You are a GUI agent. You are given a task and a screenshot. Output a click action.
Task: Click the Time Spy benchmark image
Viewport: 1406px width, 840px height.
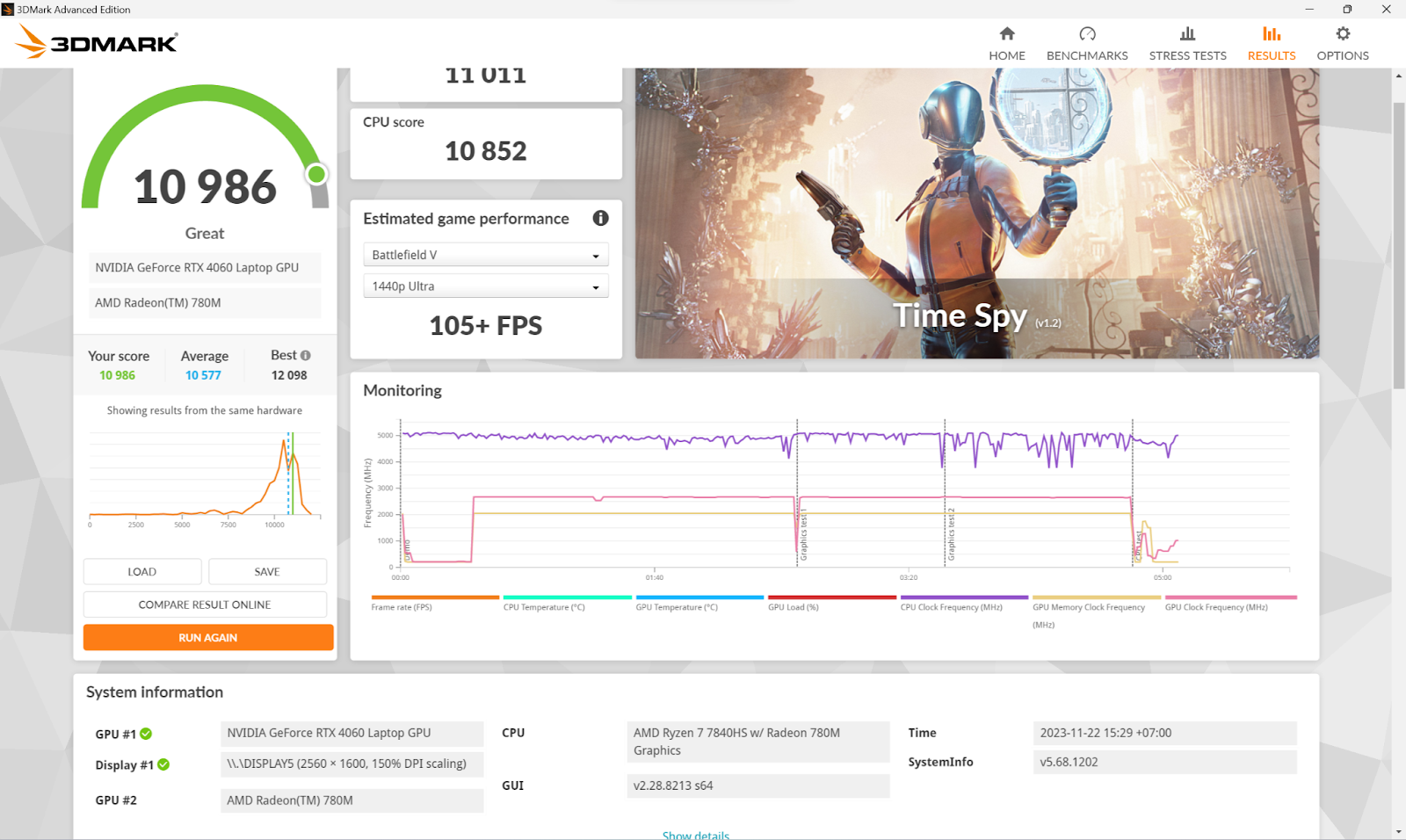(x=977, y=214)
